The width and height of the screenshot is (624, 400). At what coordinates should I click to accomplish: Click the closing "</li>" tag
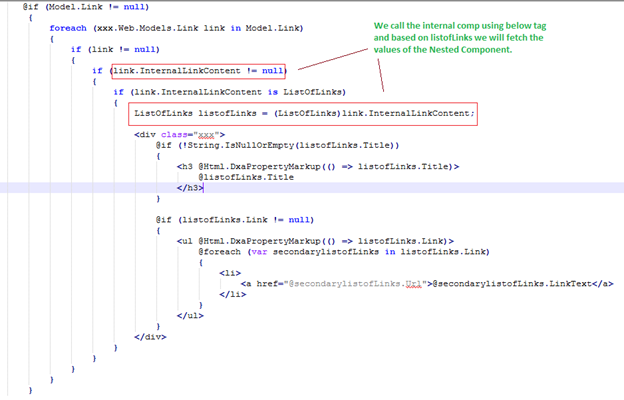pos(233,295)
